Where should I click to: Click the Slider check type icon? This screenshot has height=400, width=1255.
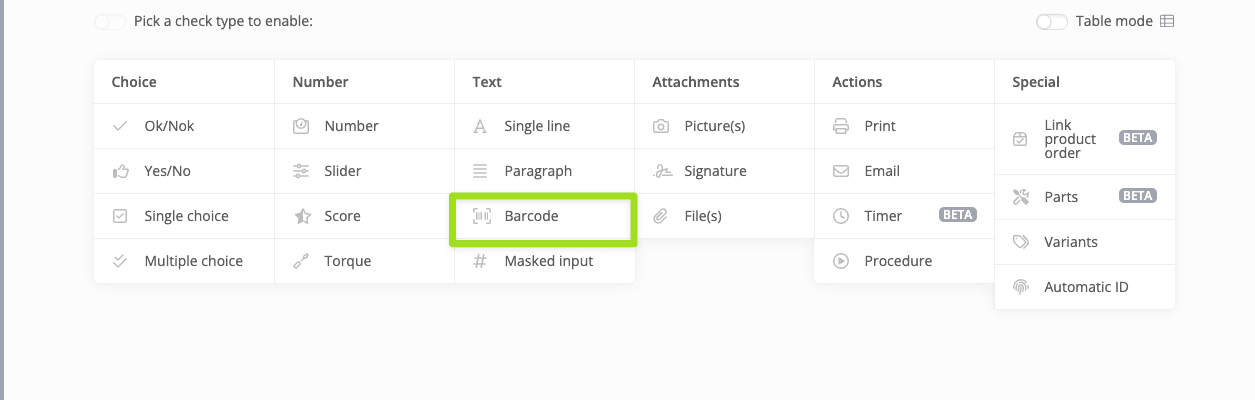pyautogui.click(x=301, y=171)
